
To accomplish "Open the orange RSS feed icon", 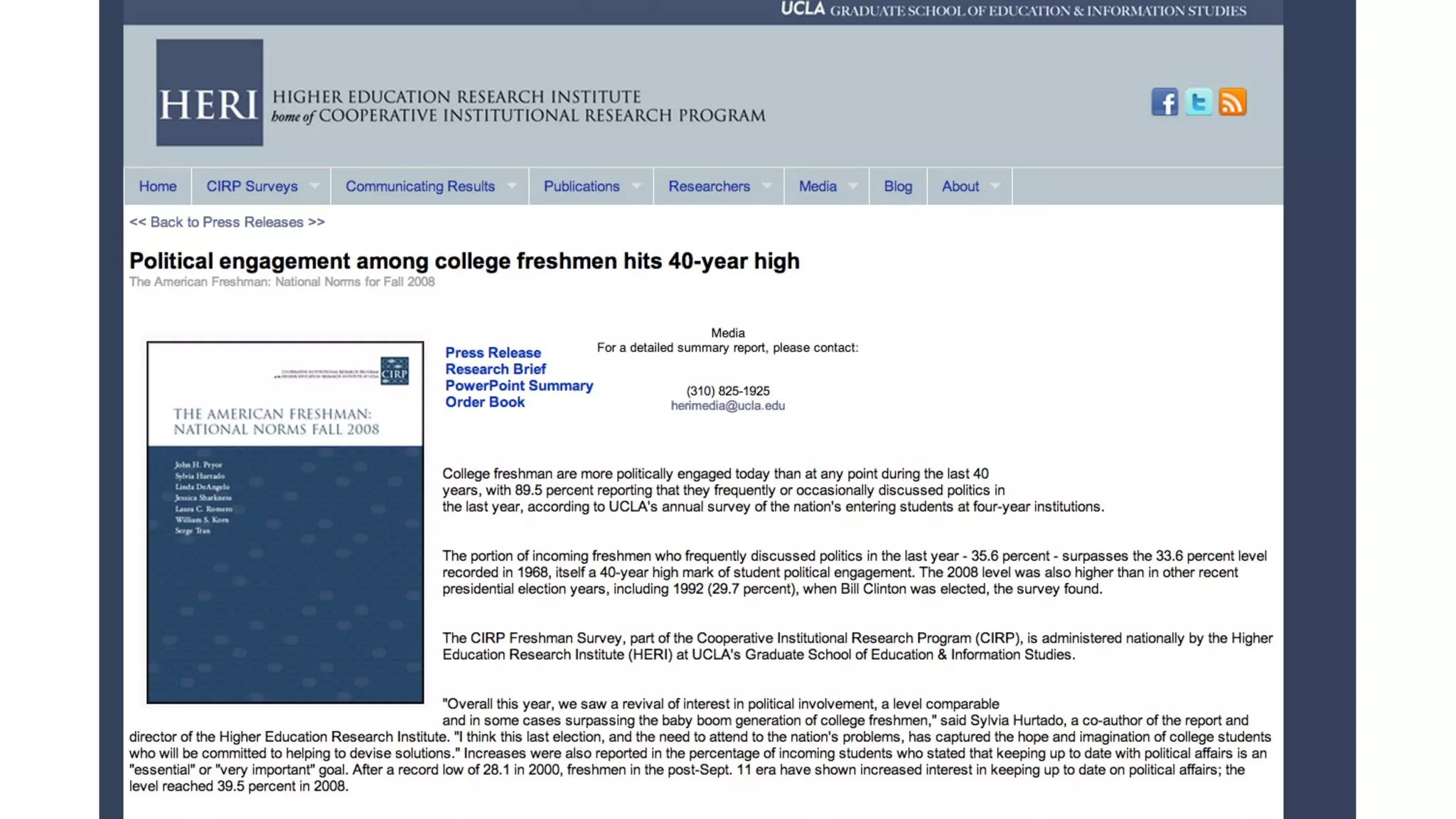I will coord(1233,102).
